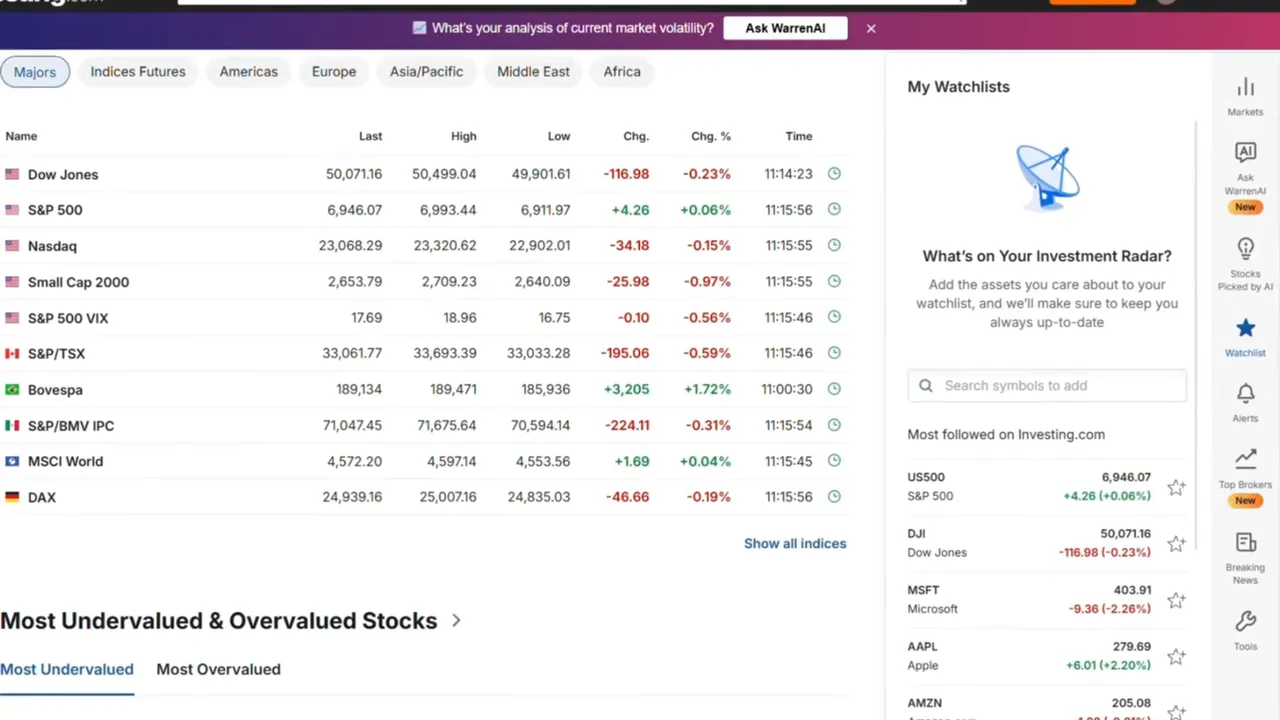Image resolution: width=1280 pixels, height=720 pixels.
Task: Select the Asia/Pacific tab
Action: [427, 72]
